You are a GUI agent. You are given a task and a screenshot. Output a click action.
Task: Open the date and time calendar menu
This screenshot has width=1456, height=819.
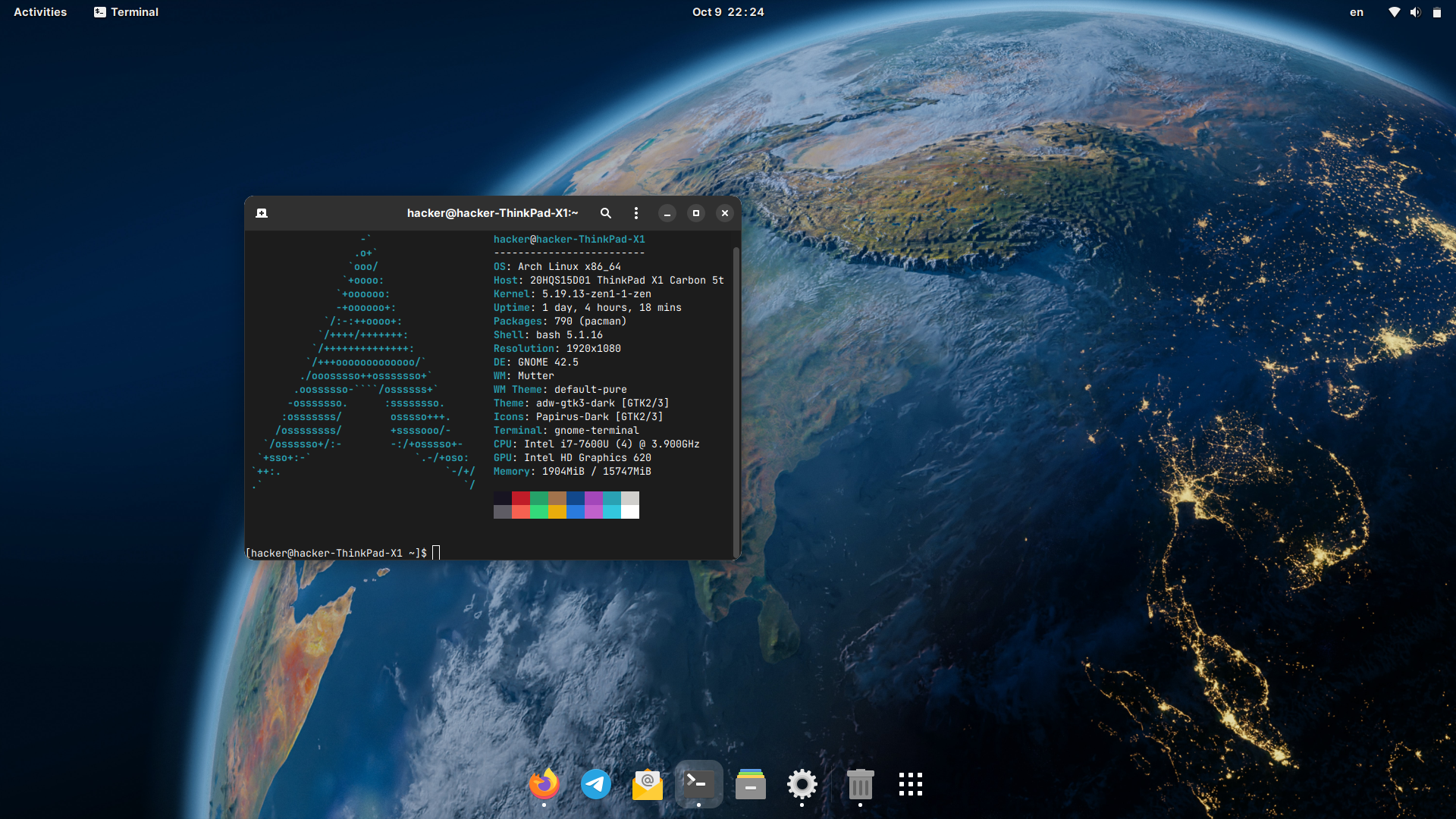coord(728,12)
